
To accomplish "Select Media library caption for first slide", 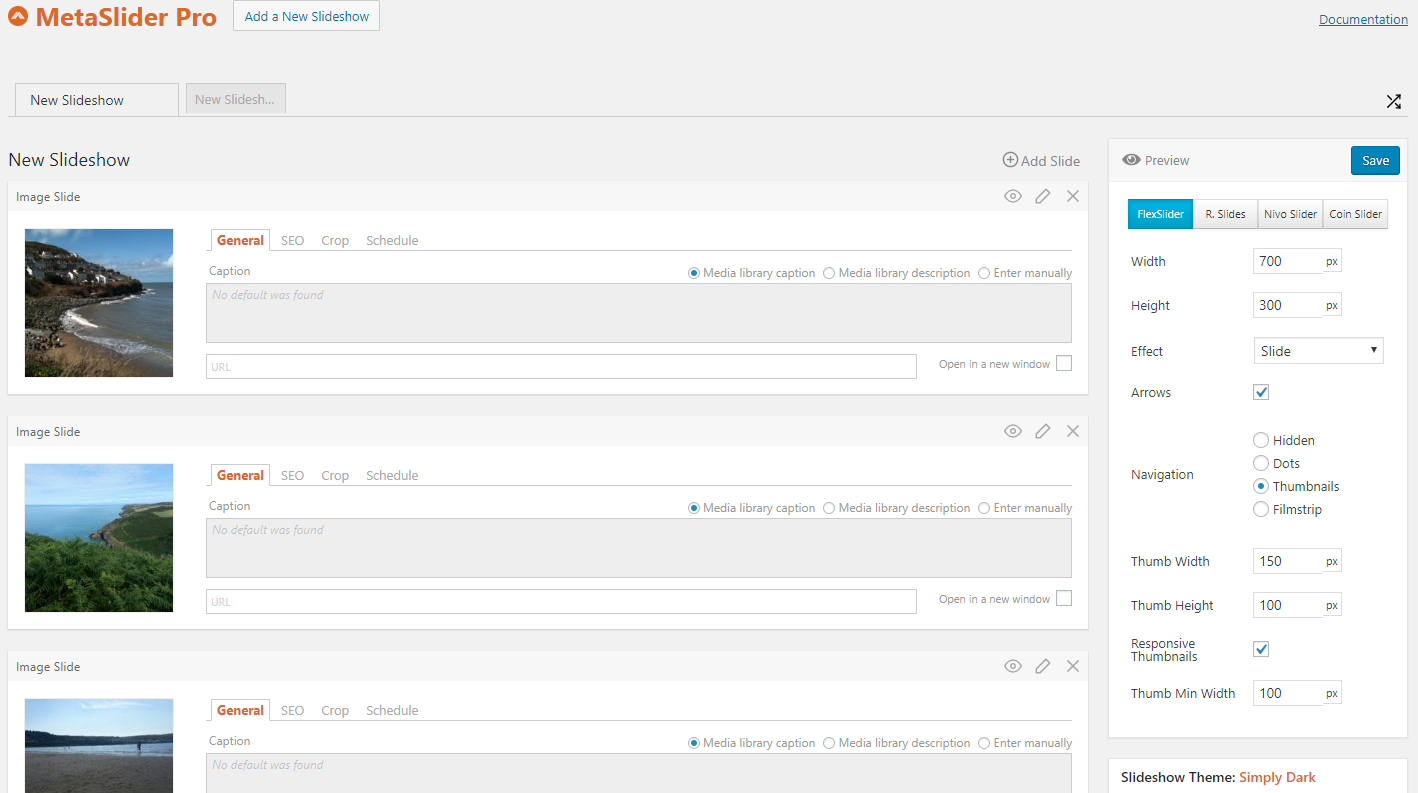I will (694, 273).
